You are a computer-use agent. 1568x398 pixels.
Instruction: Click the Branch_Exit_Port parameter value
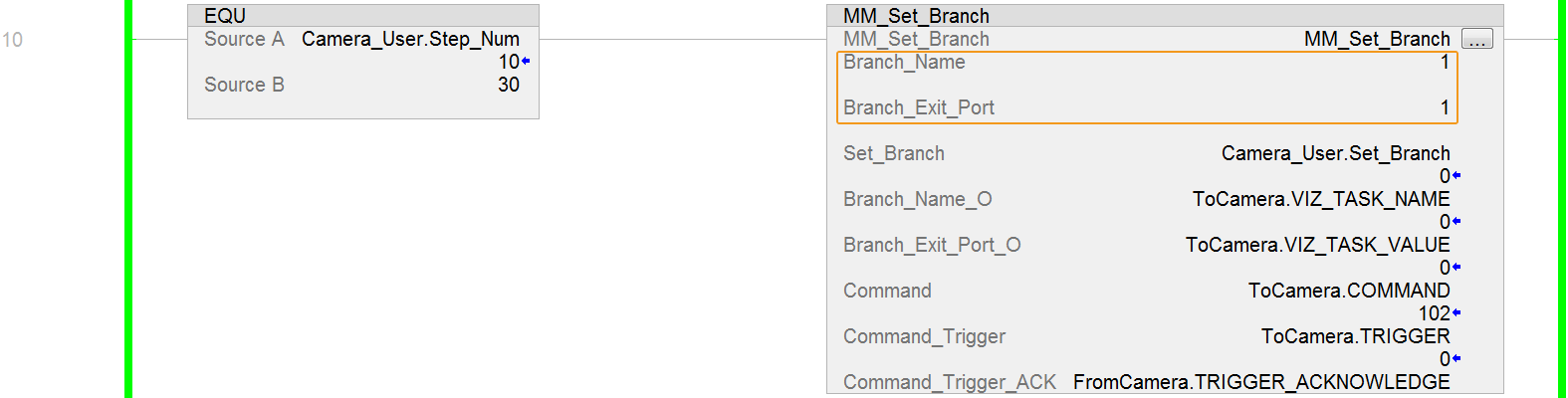click(1445, 107)
